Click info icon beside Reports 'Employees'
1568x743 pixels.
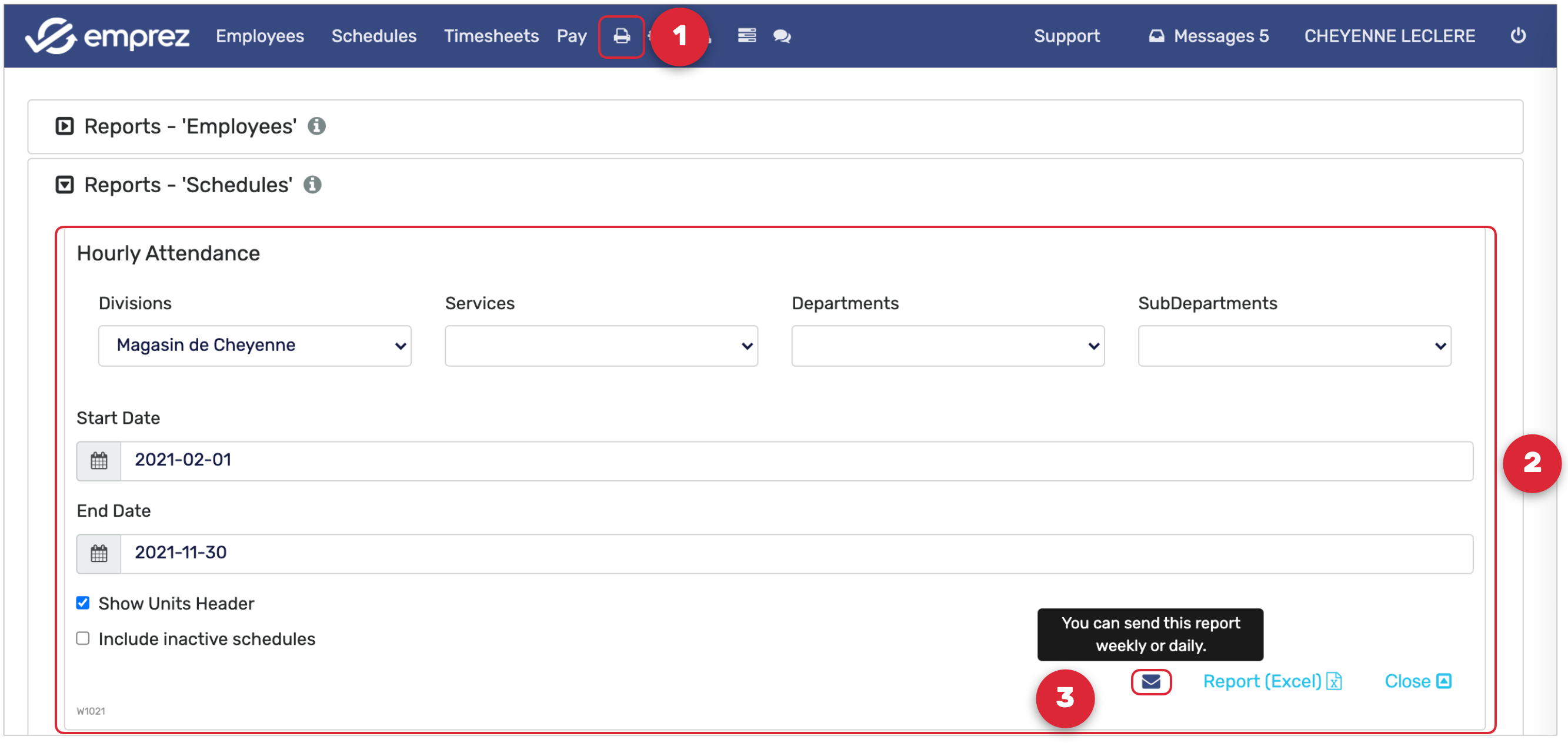point(316,126)
